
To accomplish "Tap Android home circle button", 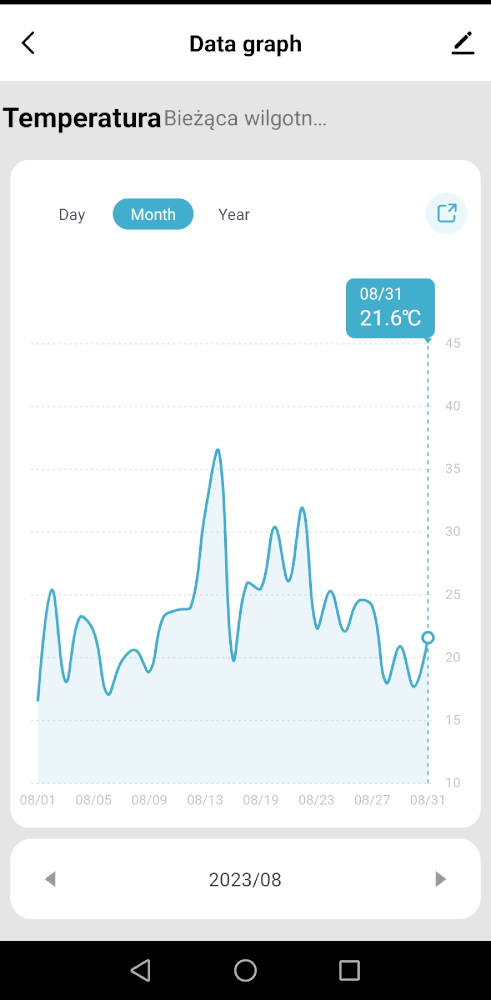I will (x=246, y=970).
